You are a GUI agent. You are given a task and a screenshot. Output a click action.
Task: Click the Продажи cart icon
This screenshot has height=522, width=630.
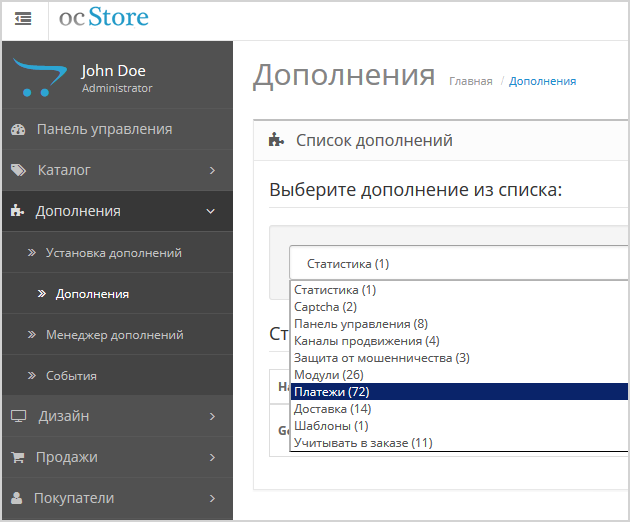(x=17, y=457)
